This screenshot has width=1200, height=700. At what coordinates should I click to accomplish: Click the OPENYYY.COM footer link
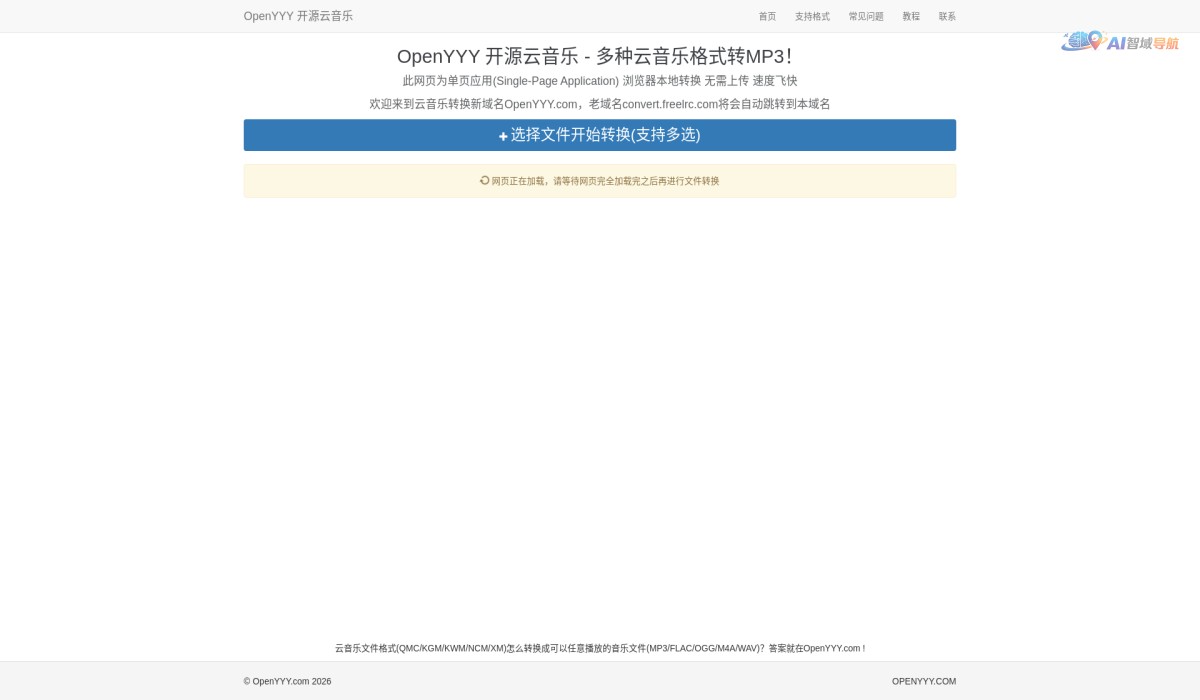pos(923,681)
